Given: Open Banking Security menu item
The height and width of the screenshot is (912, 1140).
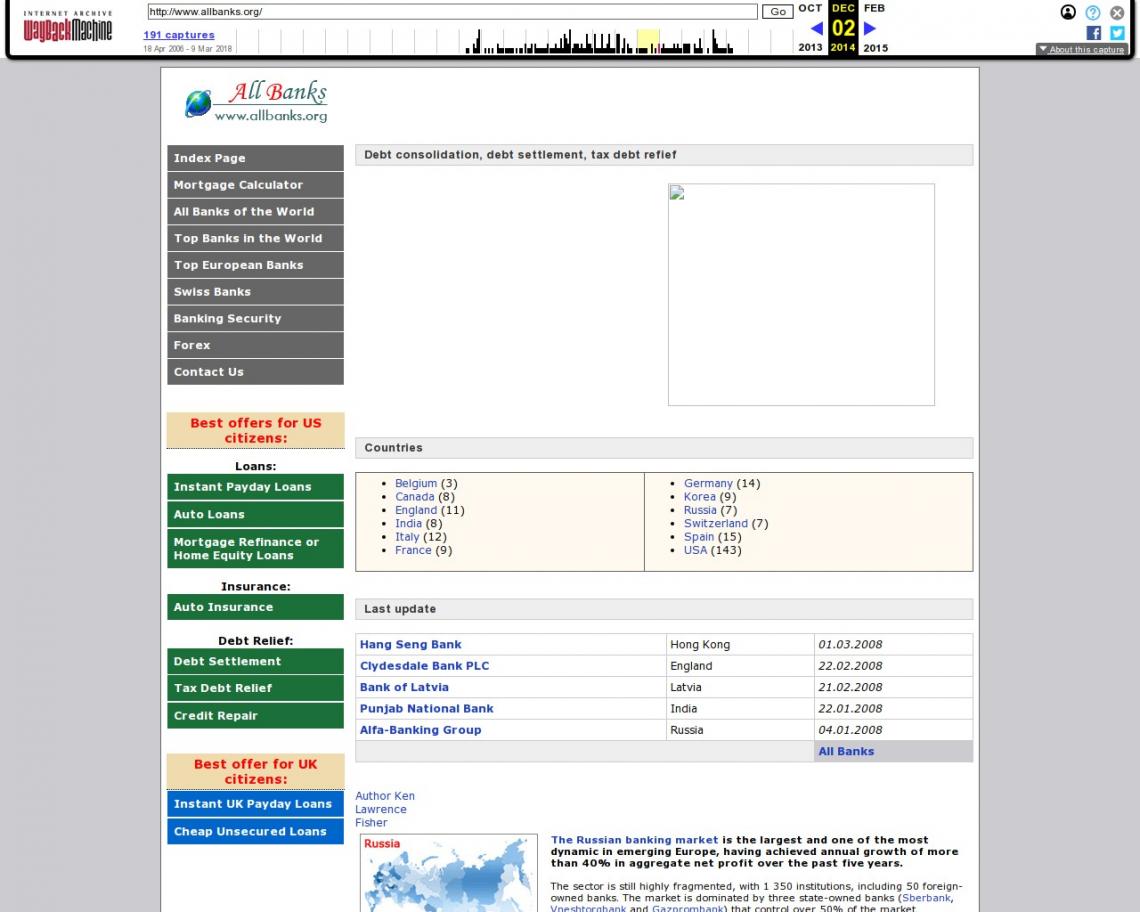Looking at the screenshot, I should (x=255, y=319).
